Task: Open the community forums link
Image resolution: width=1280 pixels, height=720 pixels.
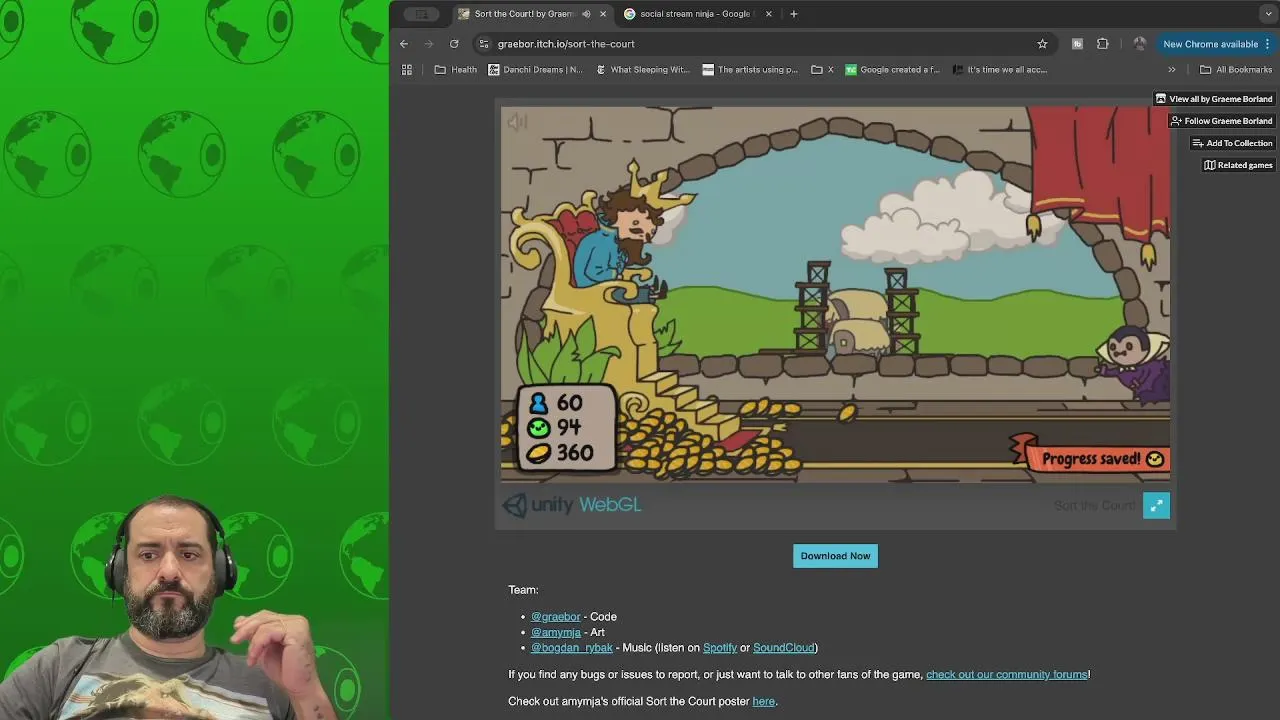Action: (1006, 675)
